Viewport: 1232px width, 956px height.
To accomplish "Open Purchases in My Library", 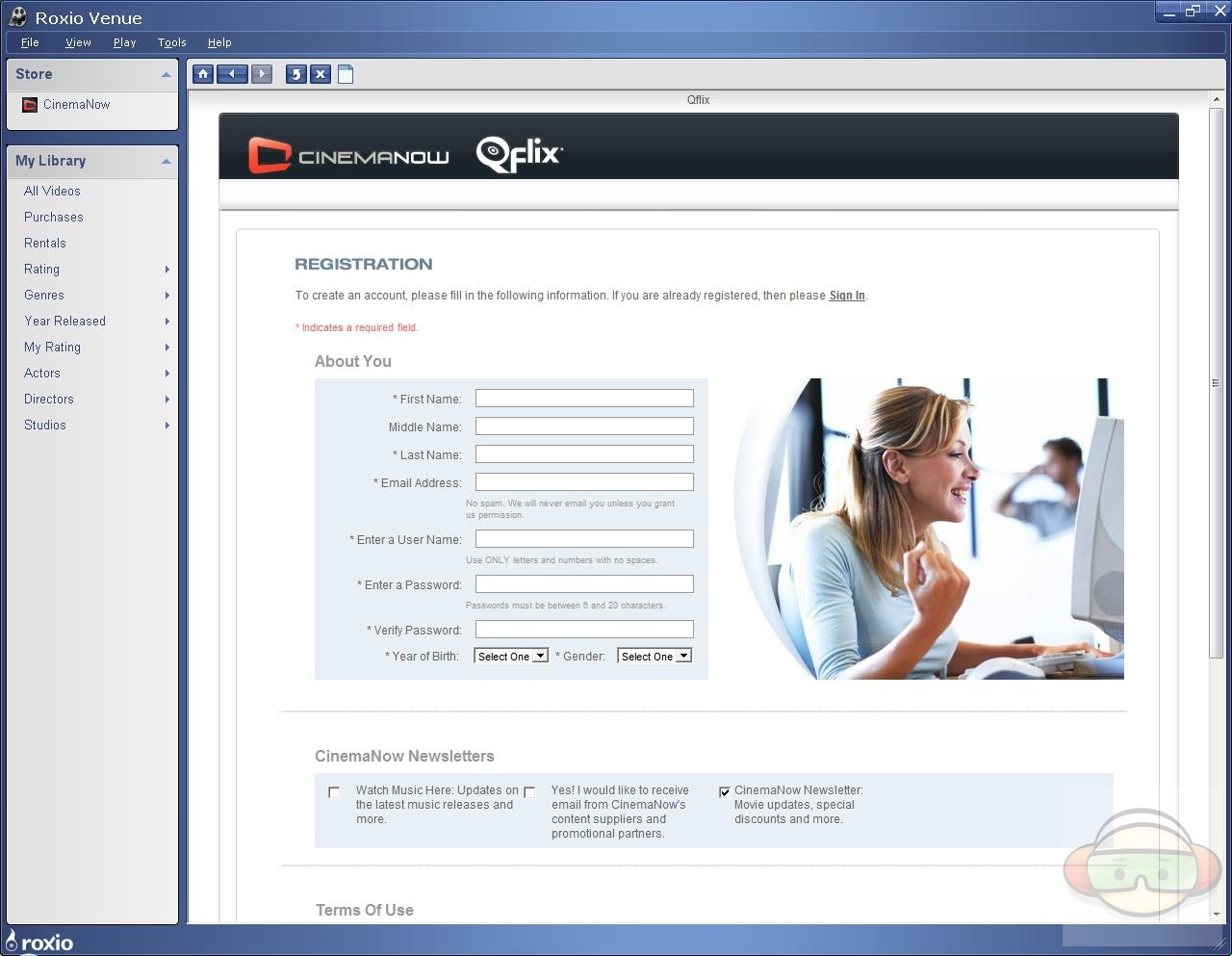I will click(54, 218).
